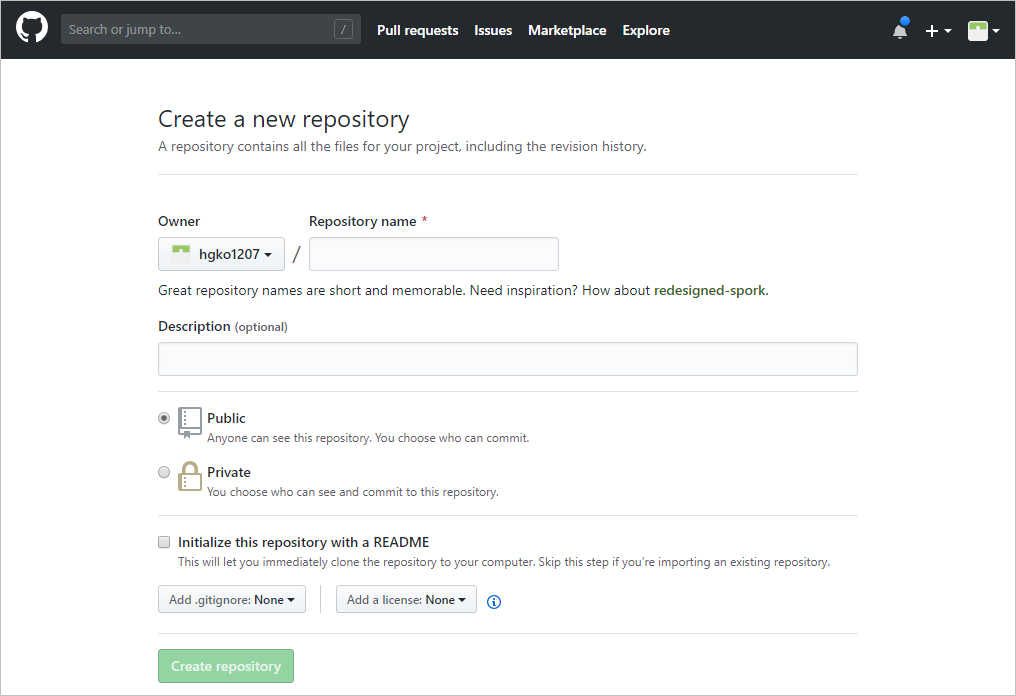Viewport: 1016px width, 696px height.
Task: Check the notifications bell icon
Action: [x=900, y=30]
